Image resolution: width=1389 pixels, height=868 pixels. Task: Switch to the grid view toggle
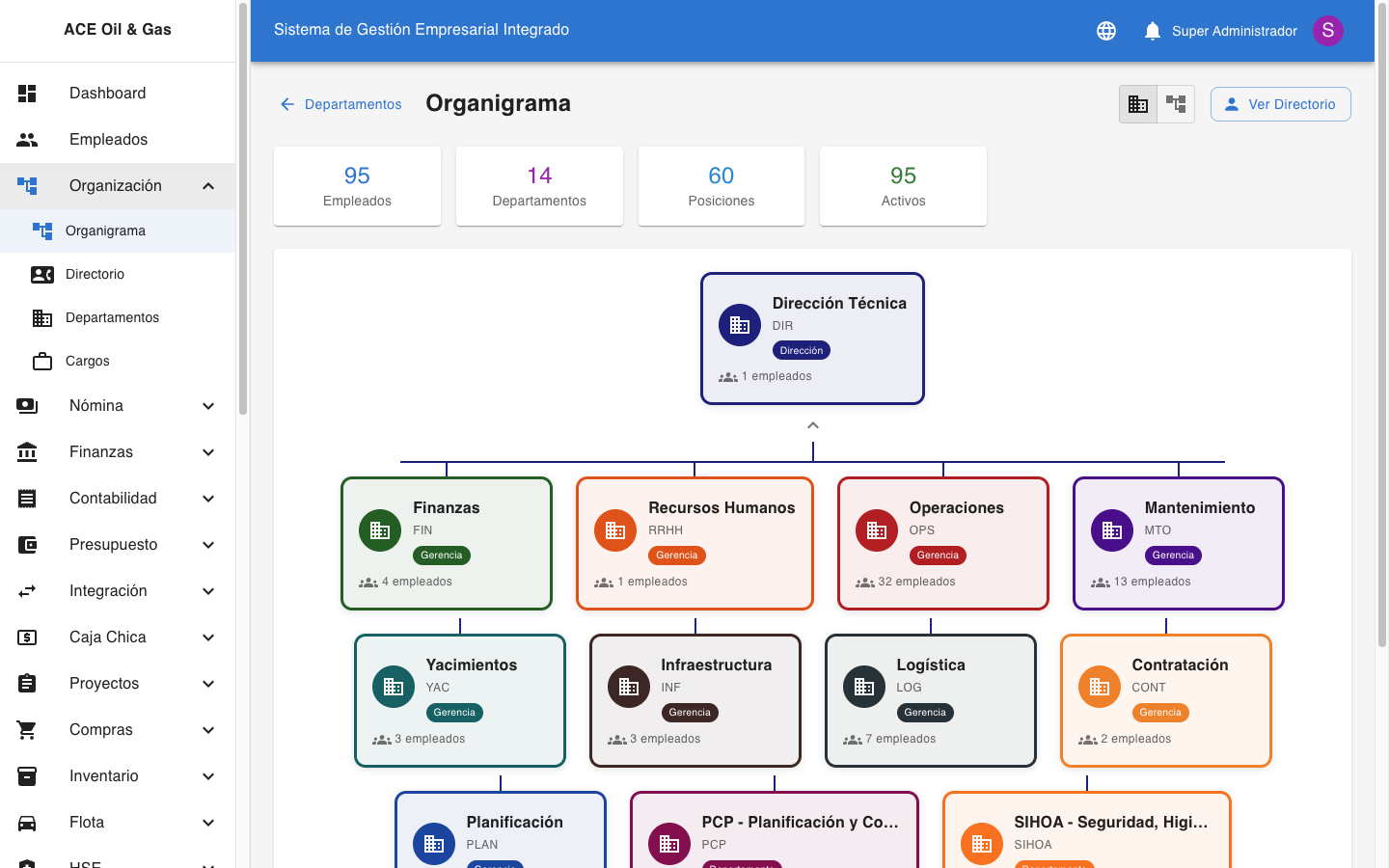tap(1138, 103)
